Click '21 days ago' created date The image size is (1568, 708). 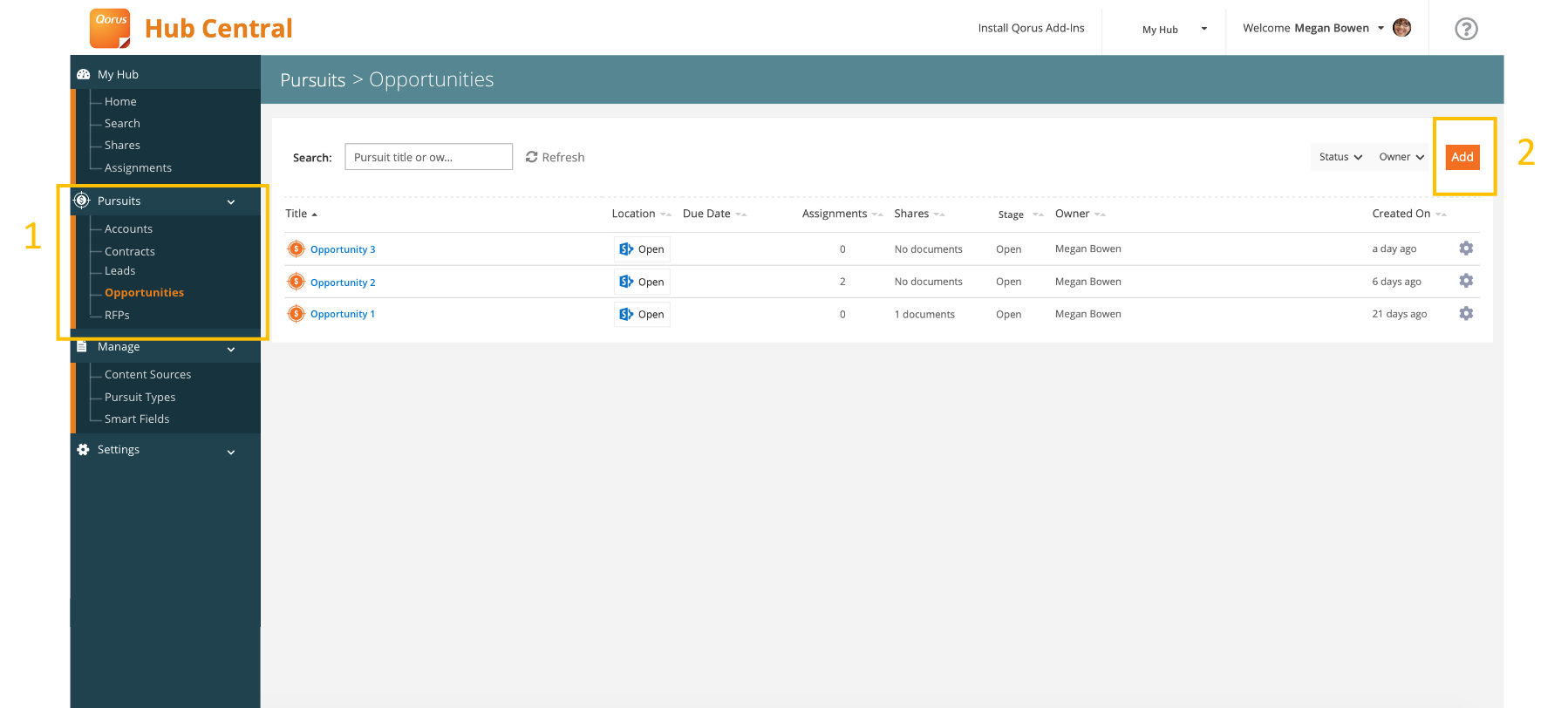1399,314
